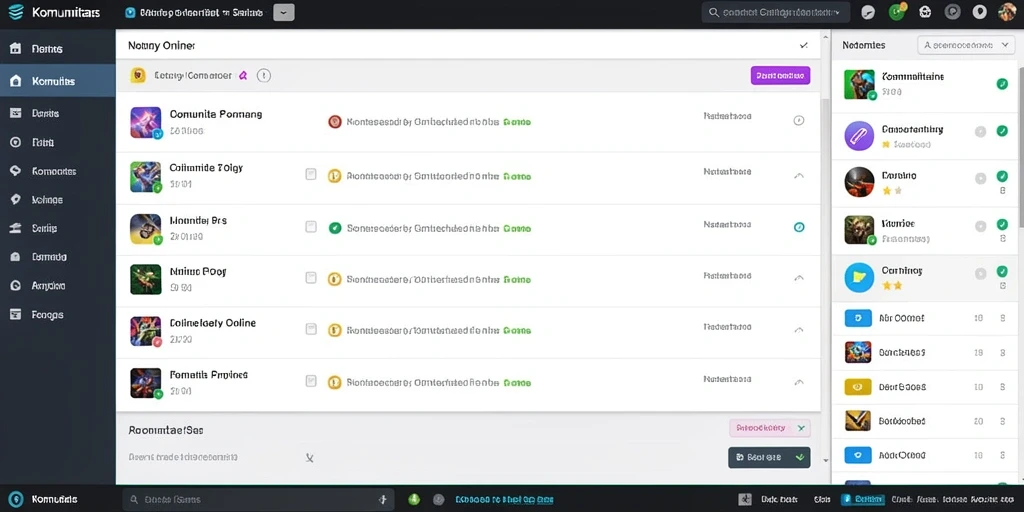
Task: Click green status check in Moonder Brs row
Action: tap(334, 228)
